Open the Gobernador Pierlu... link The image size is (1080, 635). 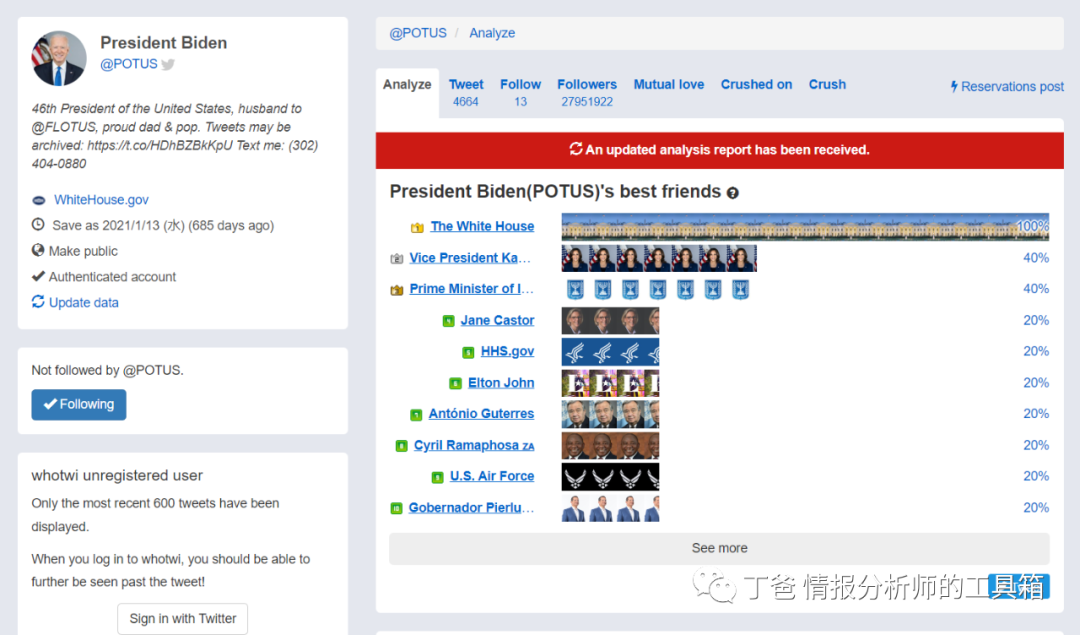coord(471,508)
